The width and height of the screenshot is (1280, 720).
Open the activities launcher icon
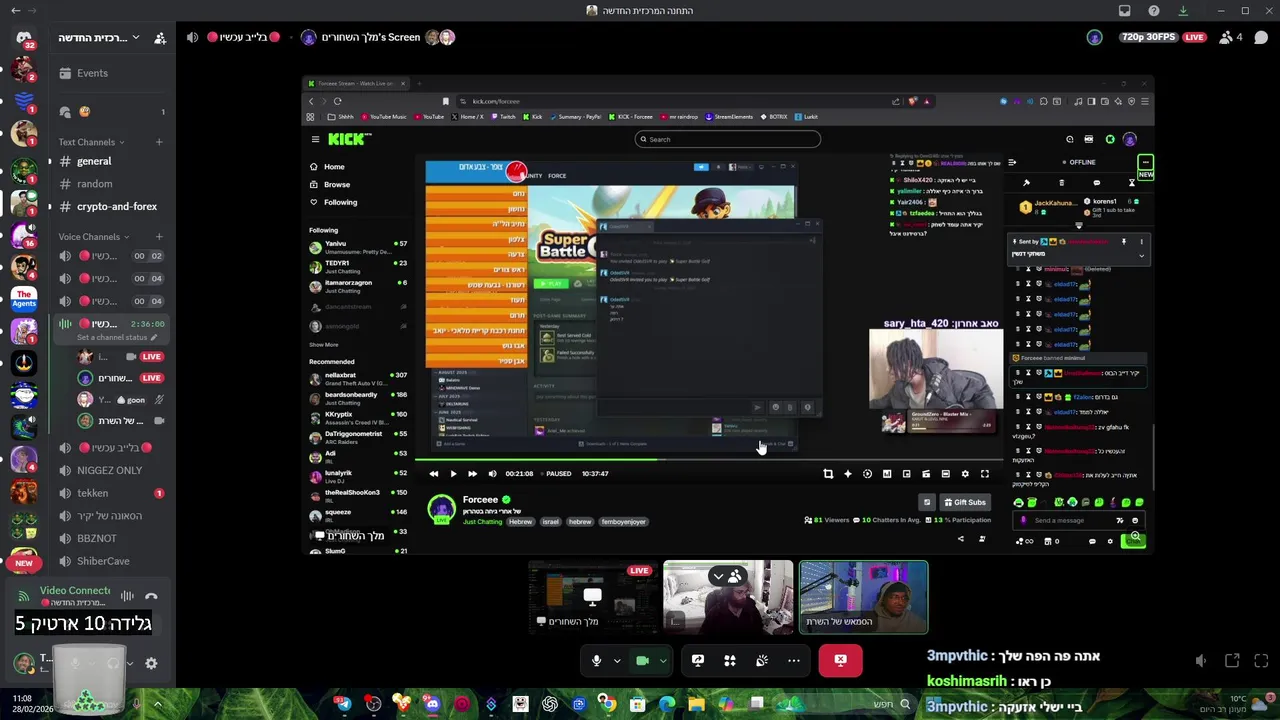pos(730,660)
